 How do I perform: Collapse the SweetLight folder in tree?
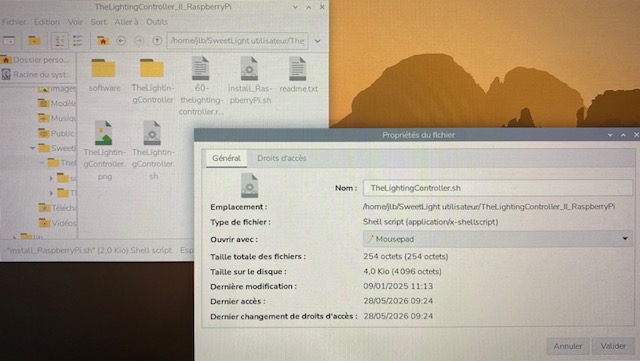33,148
